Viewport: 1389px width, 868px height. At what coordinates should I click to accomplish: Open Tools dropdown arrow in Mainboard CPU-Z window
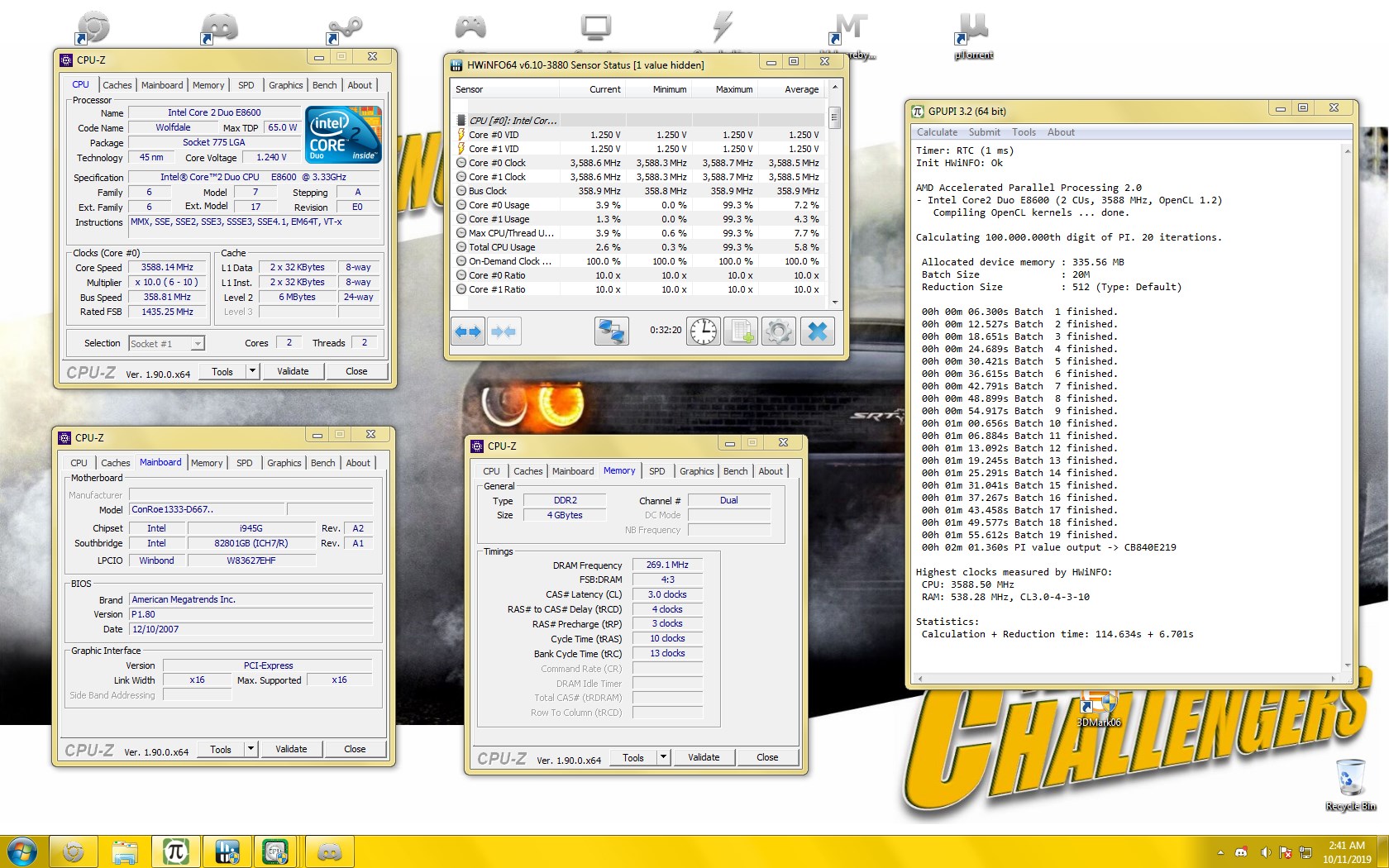251,749
